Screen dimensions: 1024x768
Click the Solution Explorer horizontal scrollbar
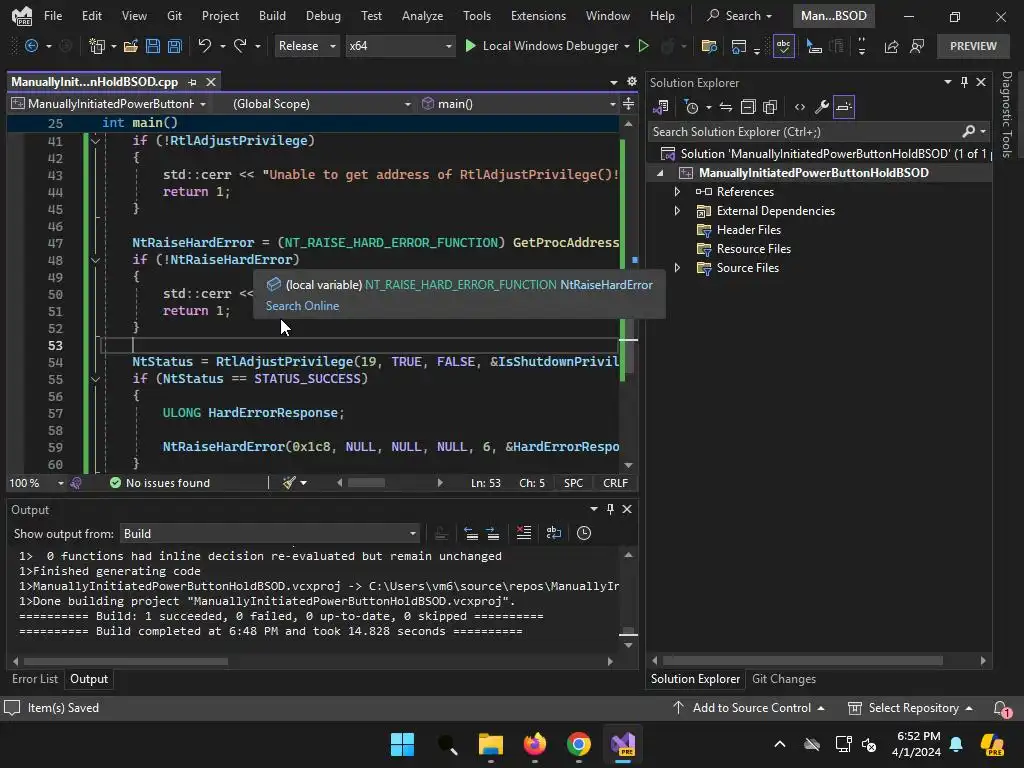[x=803, y=660]
